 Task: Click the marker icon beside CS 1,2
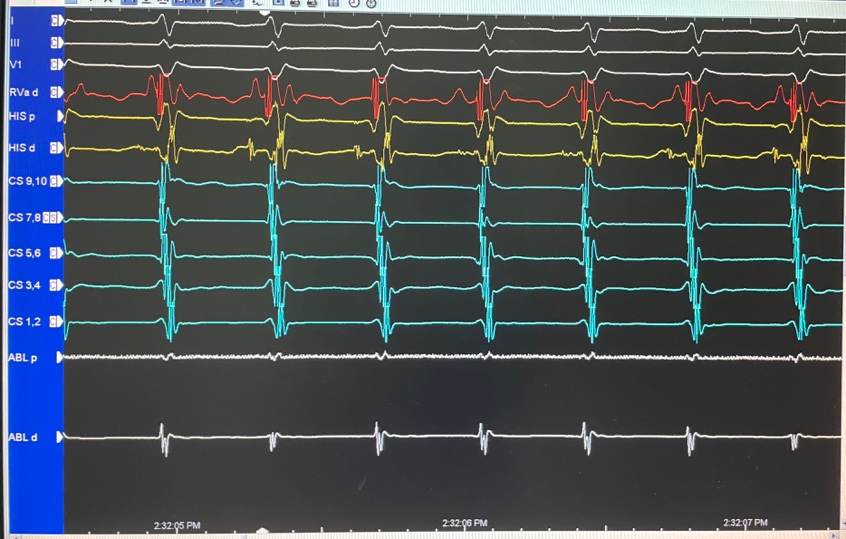[x=57, y=321]
